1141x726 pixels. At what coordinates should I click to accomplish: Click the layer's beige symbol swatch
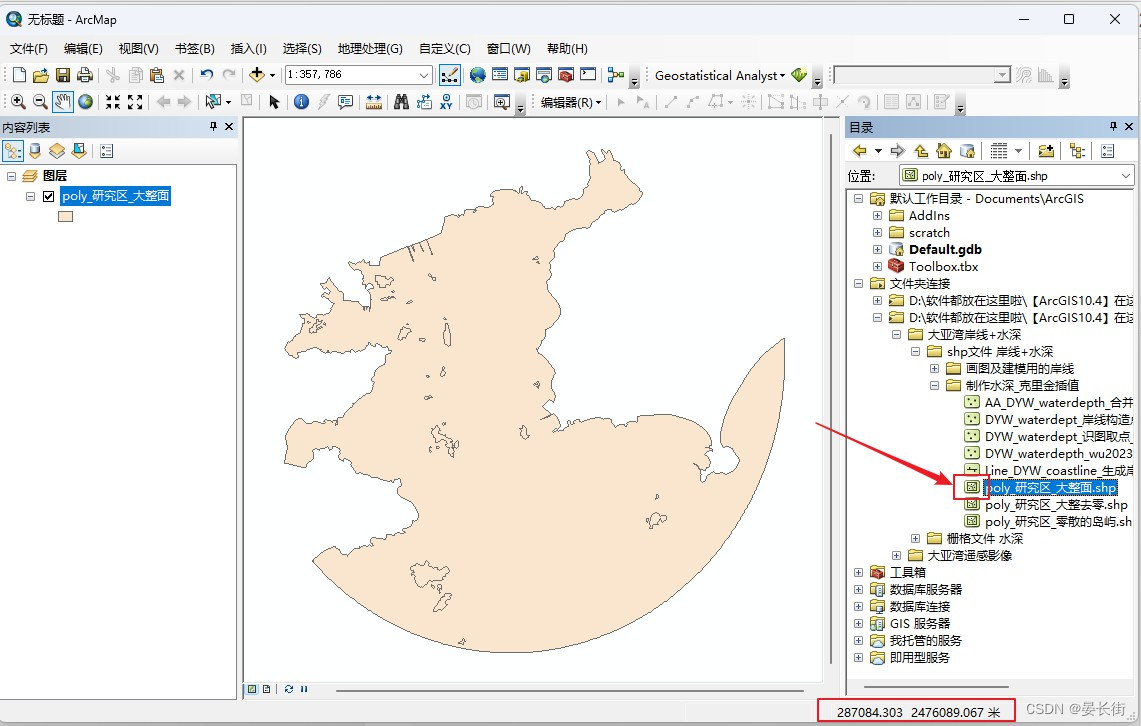point(65,216)
